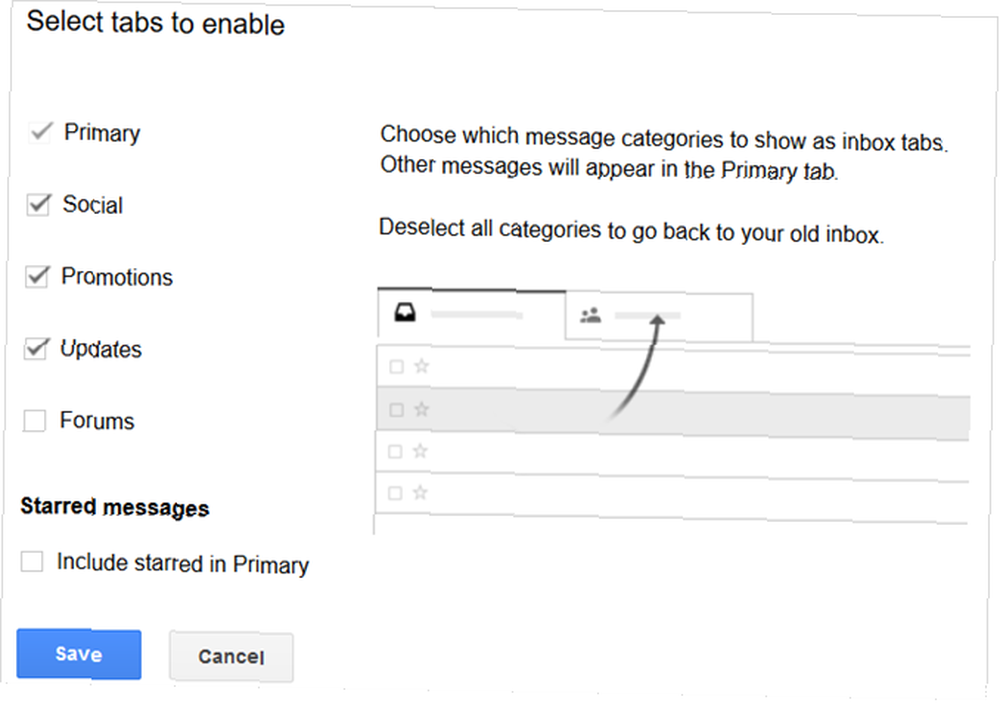Click the star icon in the third preview row
The image size is (1000, 703).
[420, 451]
